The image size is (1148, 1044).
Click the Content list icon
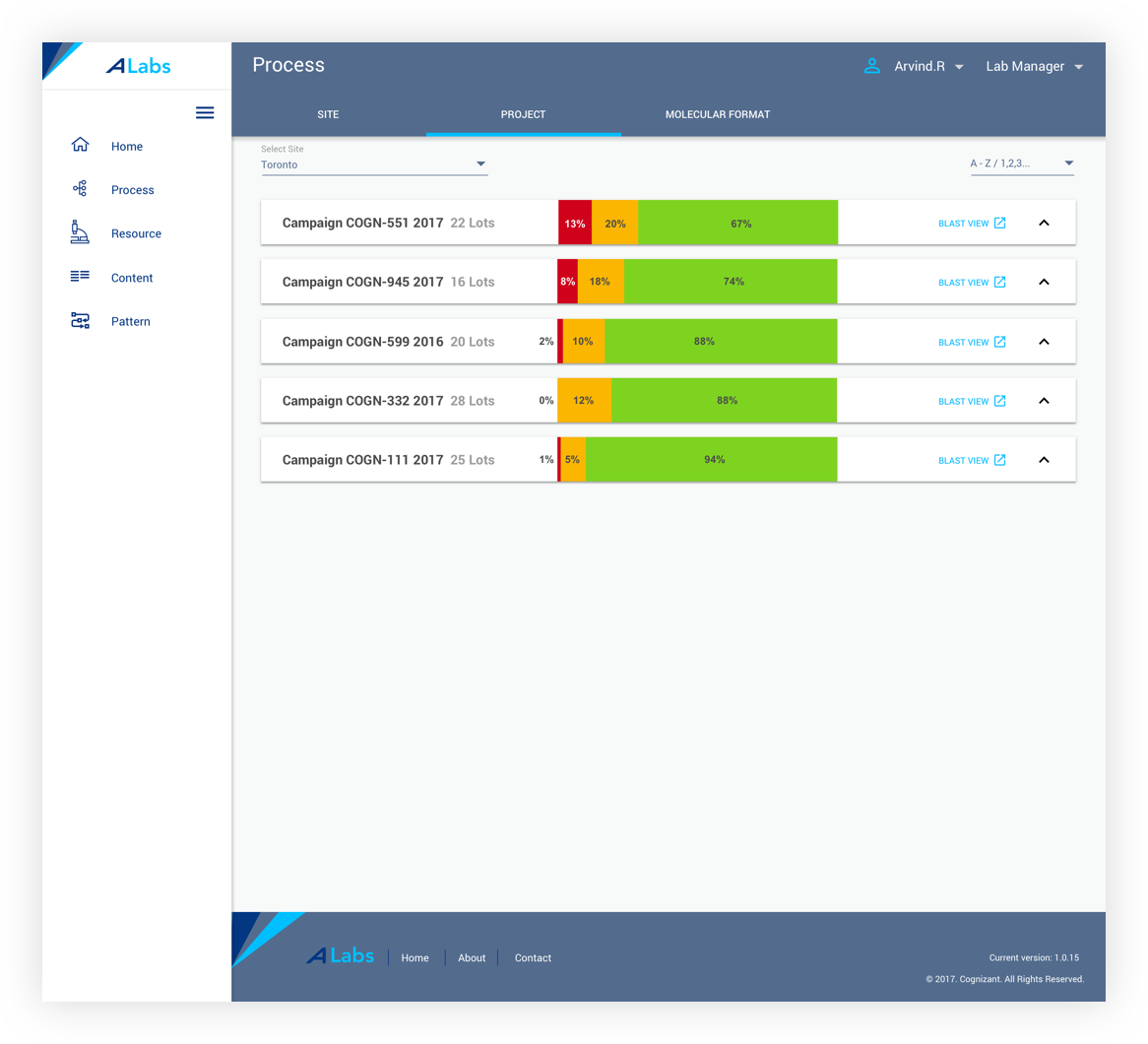tap(80, 276)
